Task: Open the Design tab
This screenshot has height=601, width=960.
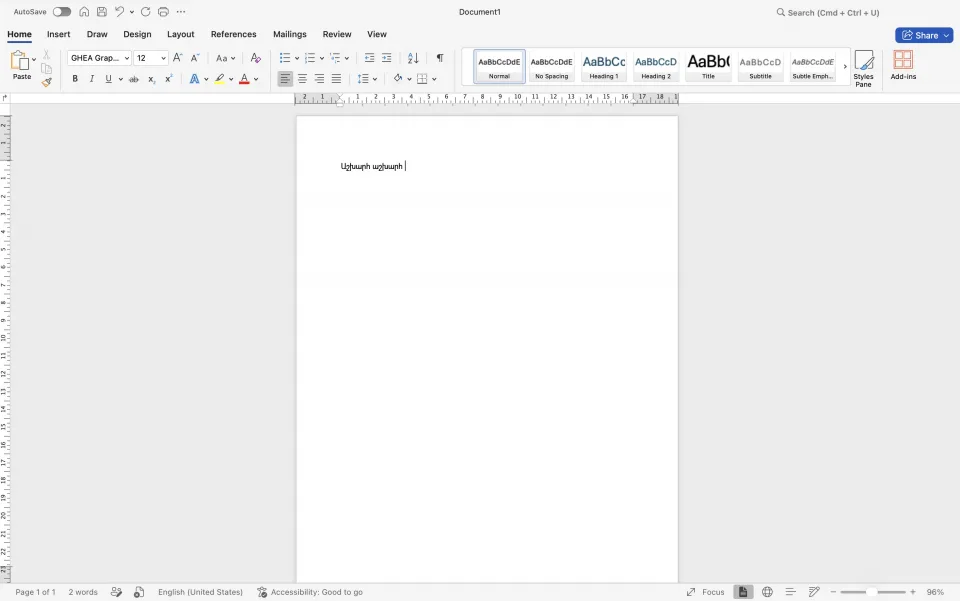Action: coord(137,34)
